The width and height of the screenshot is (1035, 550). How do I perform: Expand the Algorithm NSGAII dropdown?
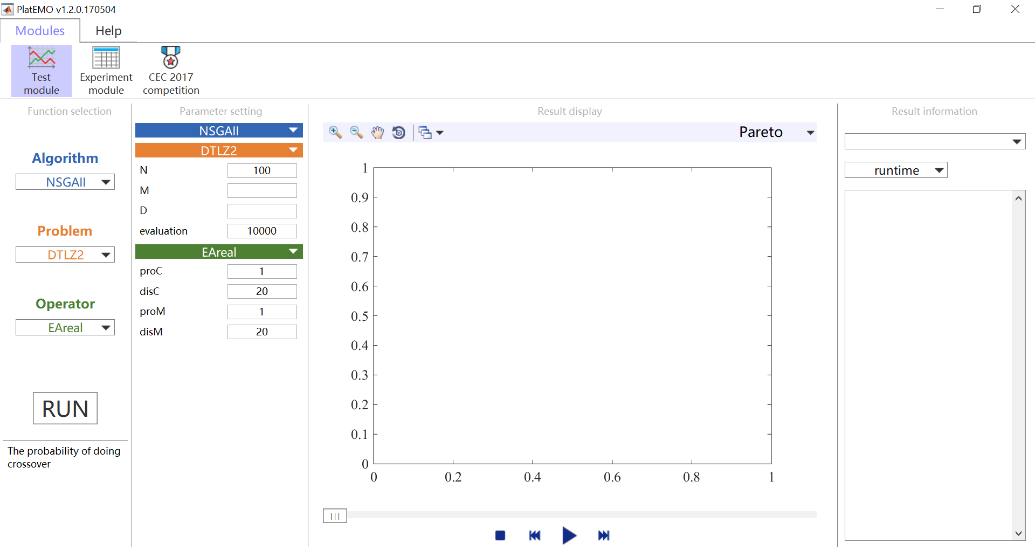point(65,182)
